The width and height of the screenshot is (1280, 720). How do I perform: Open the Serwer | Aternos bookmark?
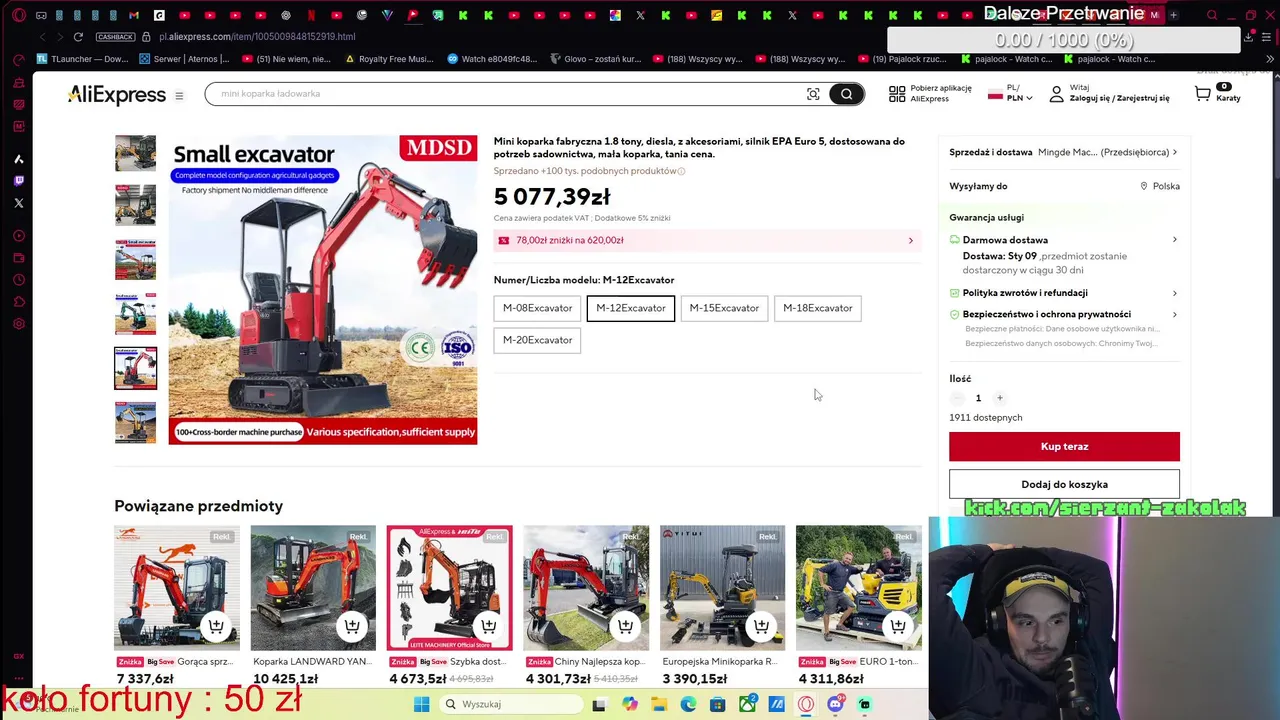pyautogui.click(x=184, y=59)
